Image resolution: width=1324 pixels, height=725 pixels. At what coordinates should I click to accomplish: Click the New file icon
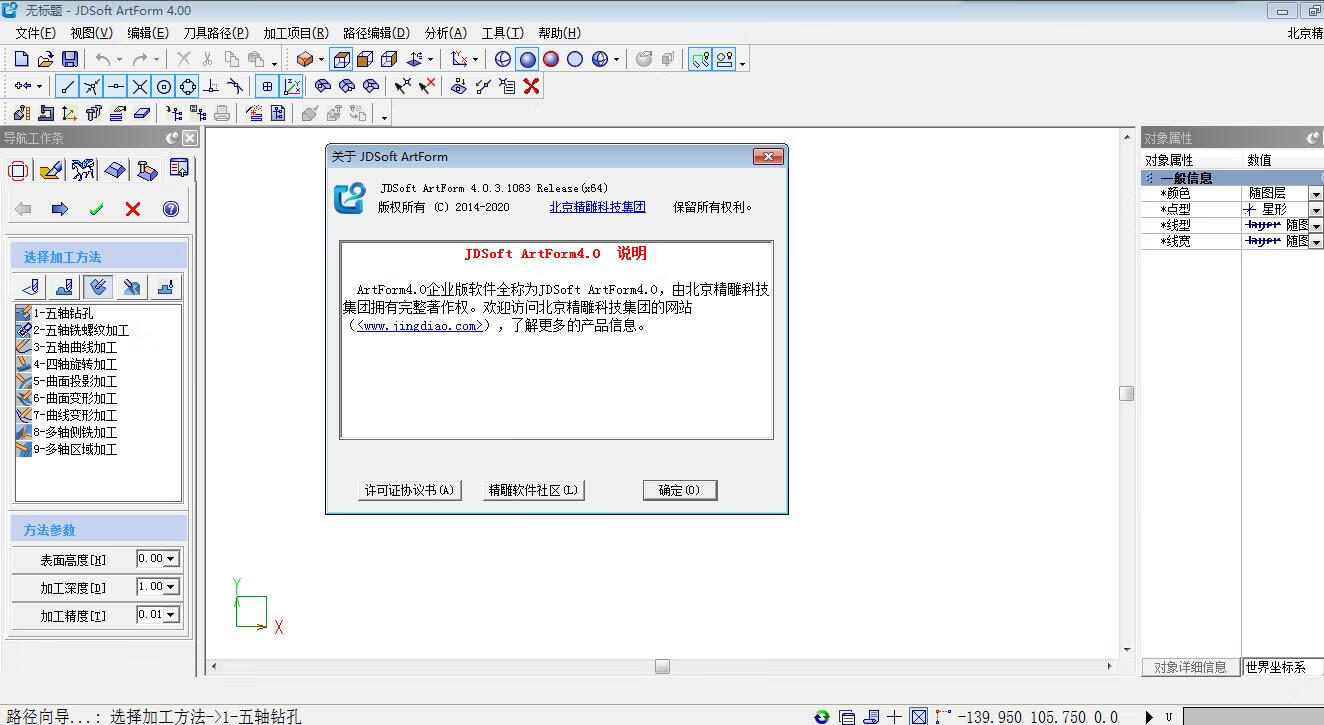tap(22, 59)
